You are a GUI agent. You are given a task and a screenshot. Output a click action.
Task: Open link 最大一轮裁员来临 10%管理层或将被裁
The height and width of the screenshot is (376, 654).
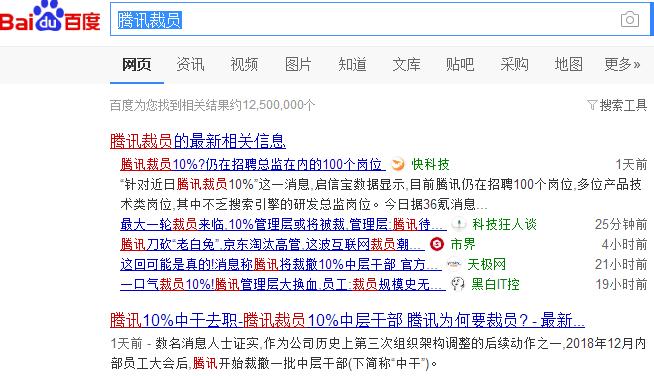click(x=283, y=225)
